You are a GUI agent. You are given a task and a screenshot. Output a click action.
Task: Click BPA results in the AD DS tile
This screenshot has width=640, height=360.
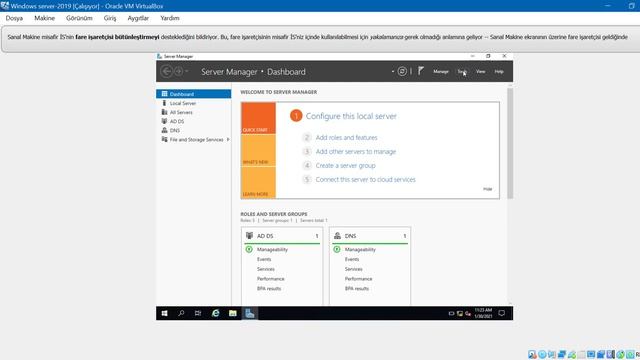[269, 289]
